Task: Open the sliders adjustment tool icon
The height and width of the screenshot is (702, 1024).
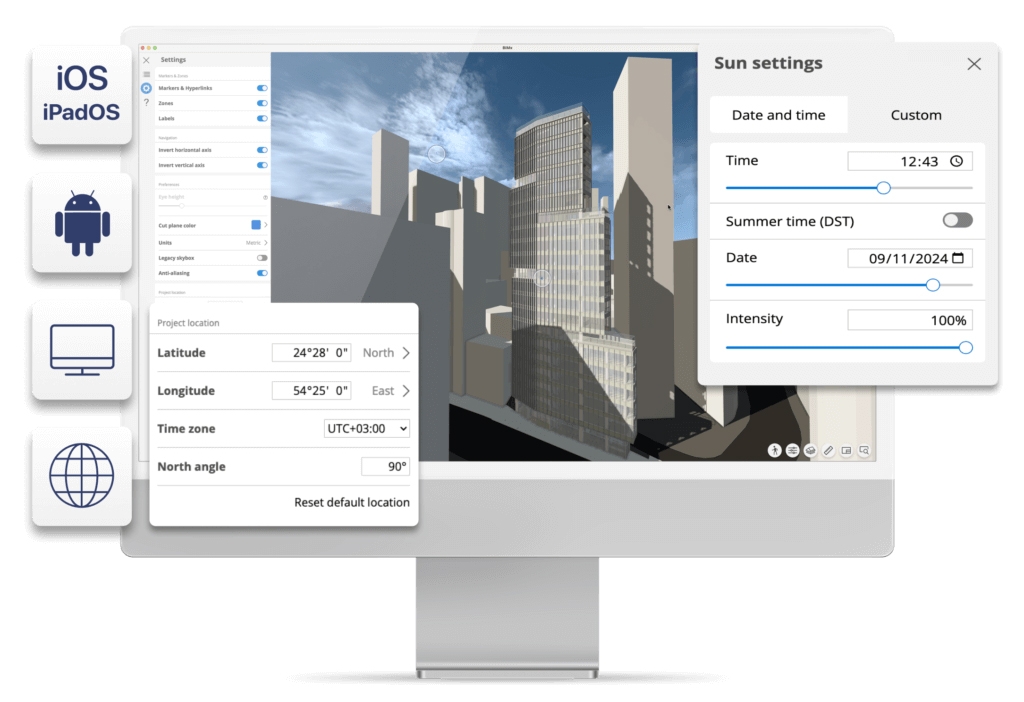Action: tap(792, 450)
